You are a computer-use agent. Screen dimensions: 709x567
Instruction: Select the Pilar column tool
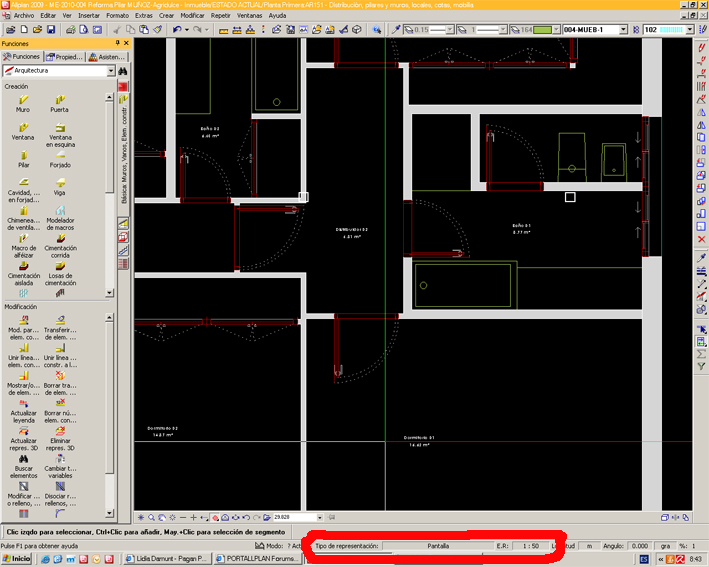24,159
